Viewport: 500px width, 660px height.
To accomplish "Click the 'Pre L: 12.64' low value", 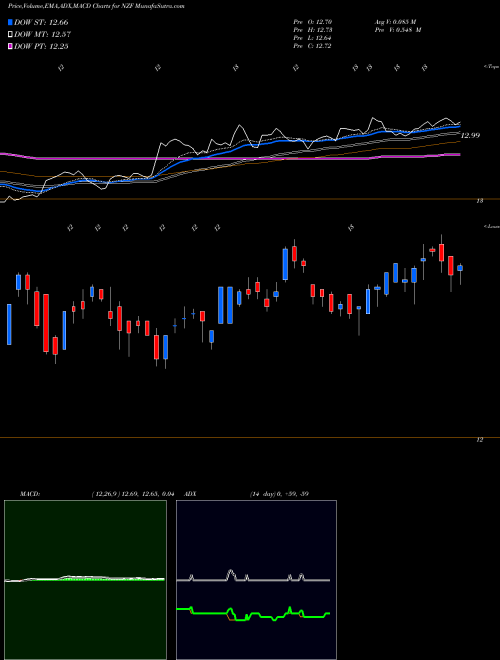I will (312, 38).
